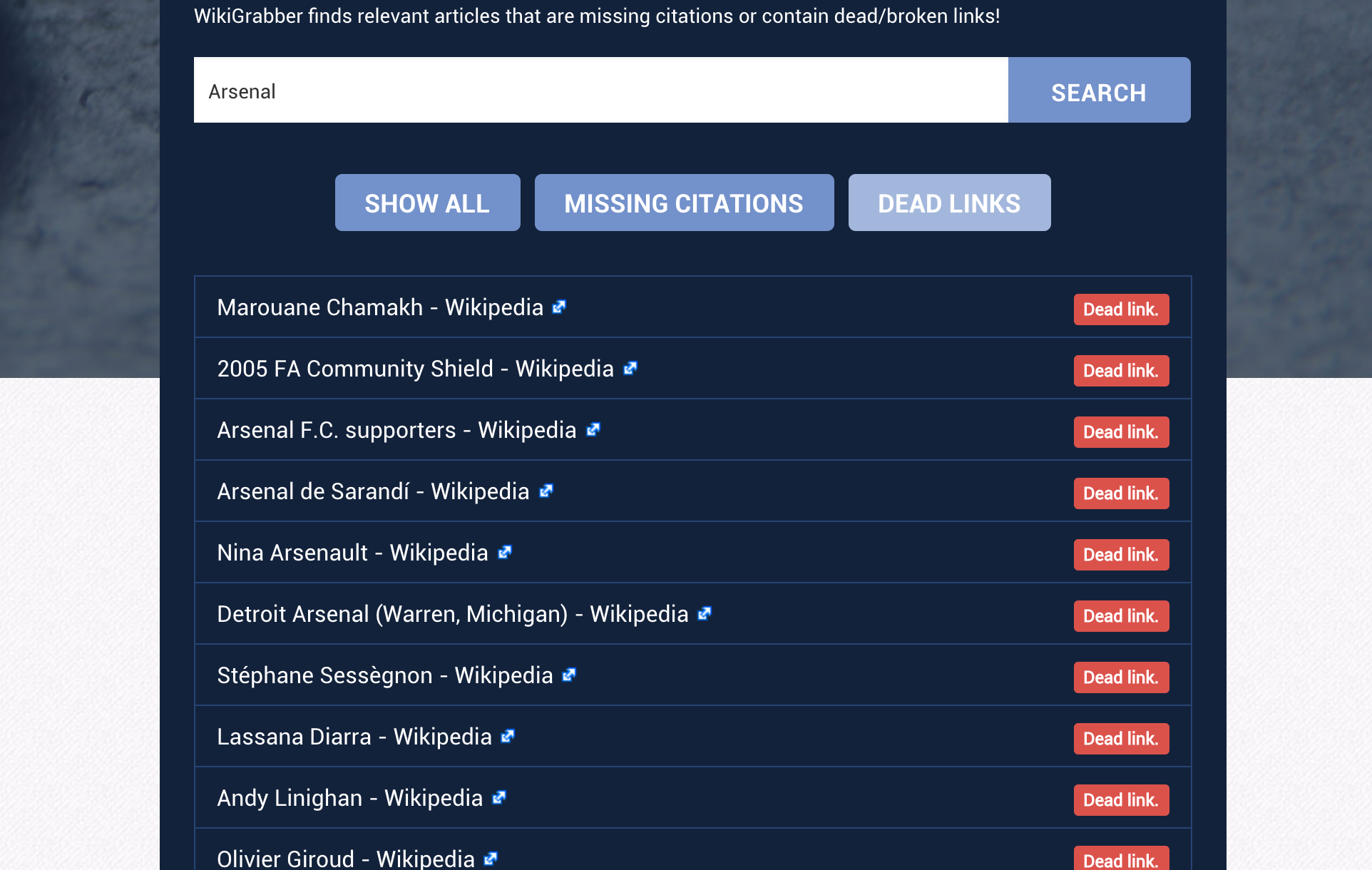1372x870 pixels.
Task: Focus the Arsenal search input field
Action: pos(601,90)
